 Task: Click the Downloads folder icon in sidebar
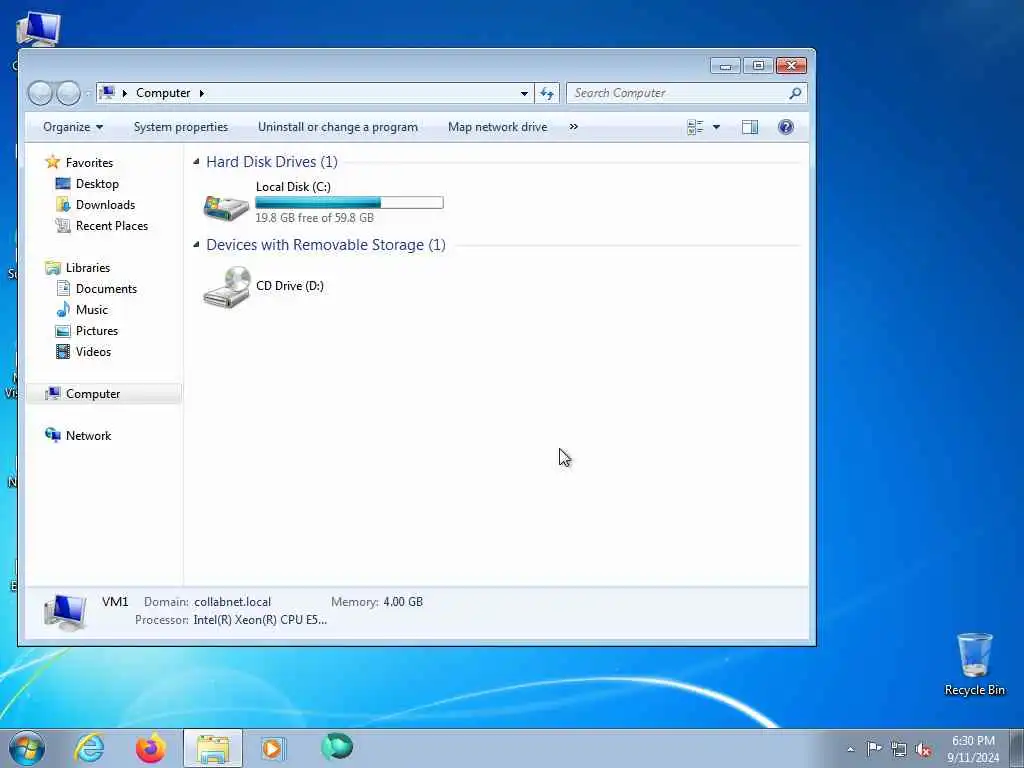point(63,204)
